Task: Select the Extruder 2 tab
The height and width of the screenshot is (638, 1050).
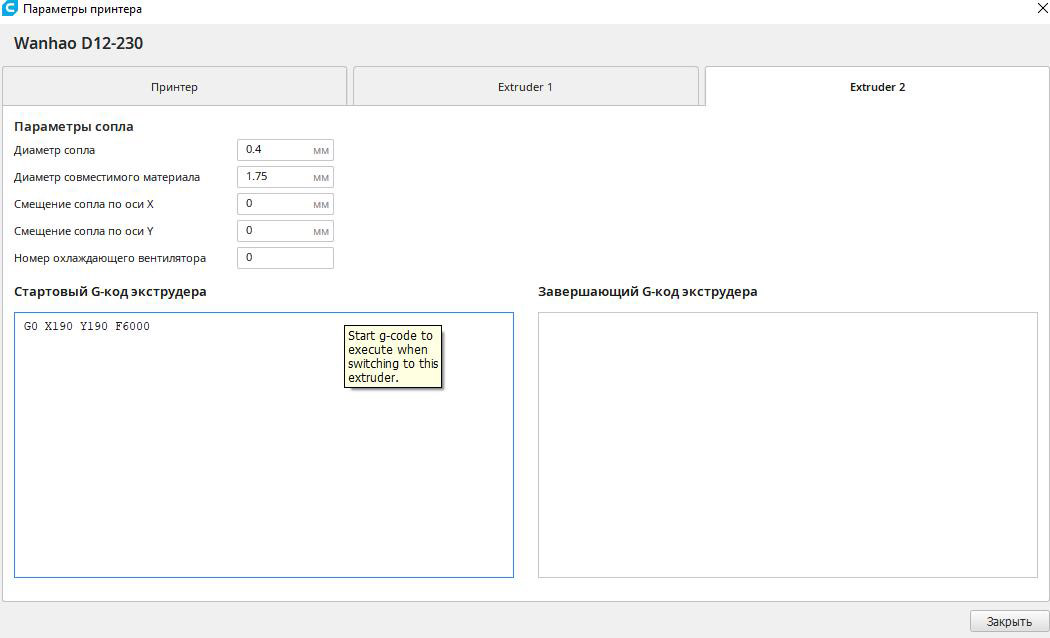Action: click(x=877, y=87)
